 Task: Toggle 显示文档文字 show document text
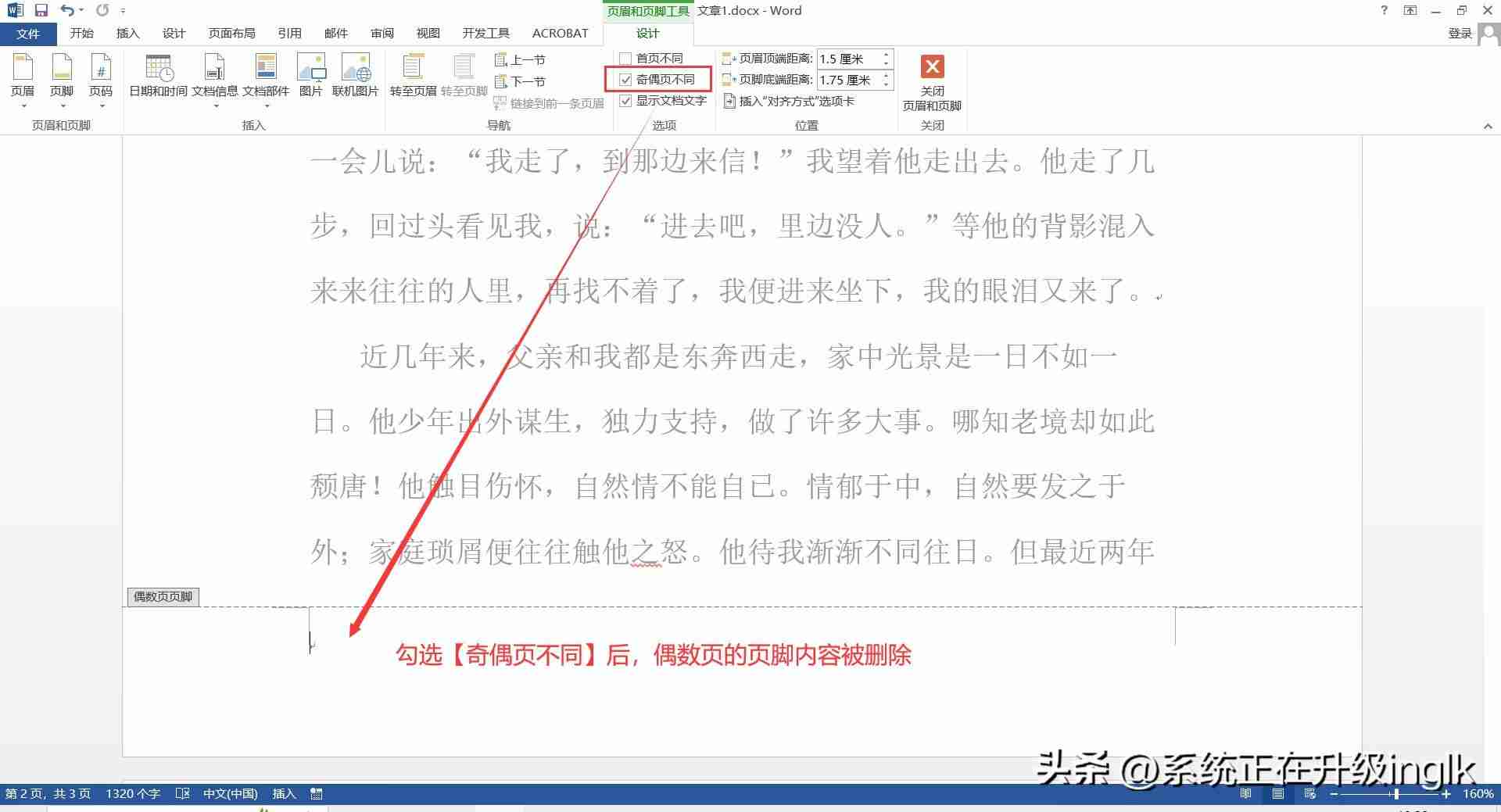(625, 101)
